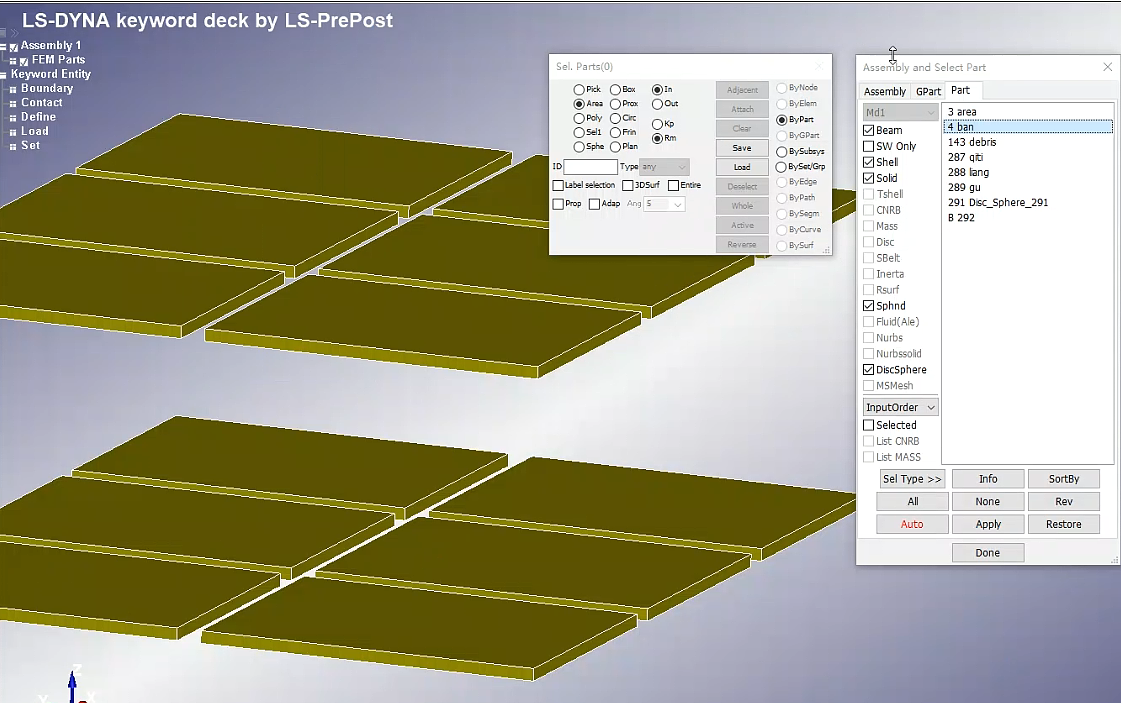The width and height of the screenshot is (1121, 703).
Task: Select the Prox selection mode
Action: click(615, 104)
